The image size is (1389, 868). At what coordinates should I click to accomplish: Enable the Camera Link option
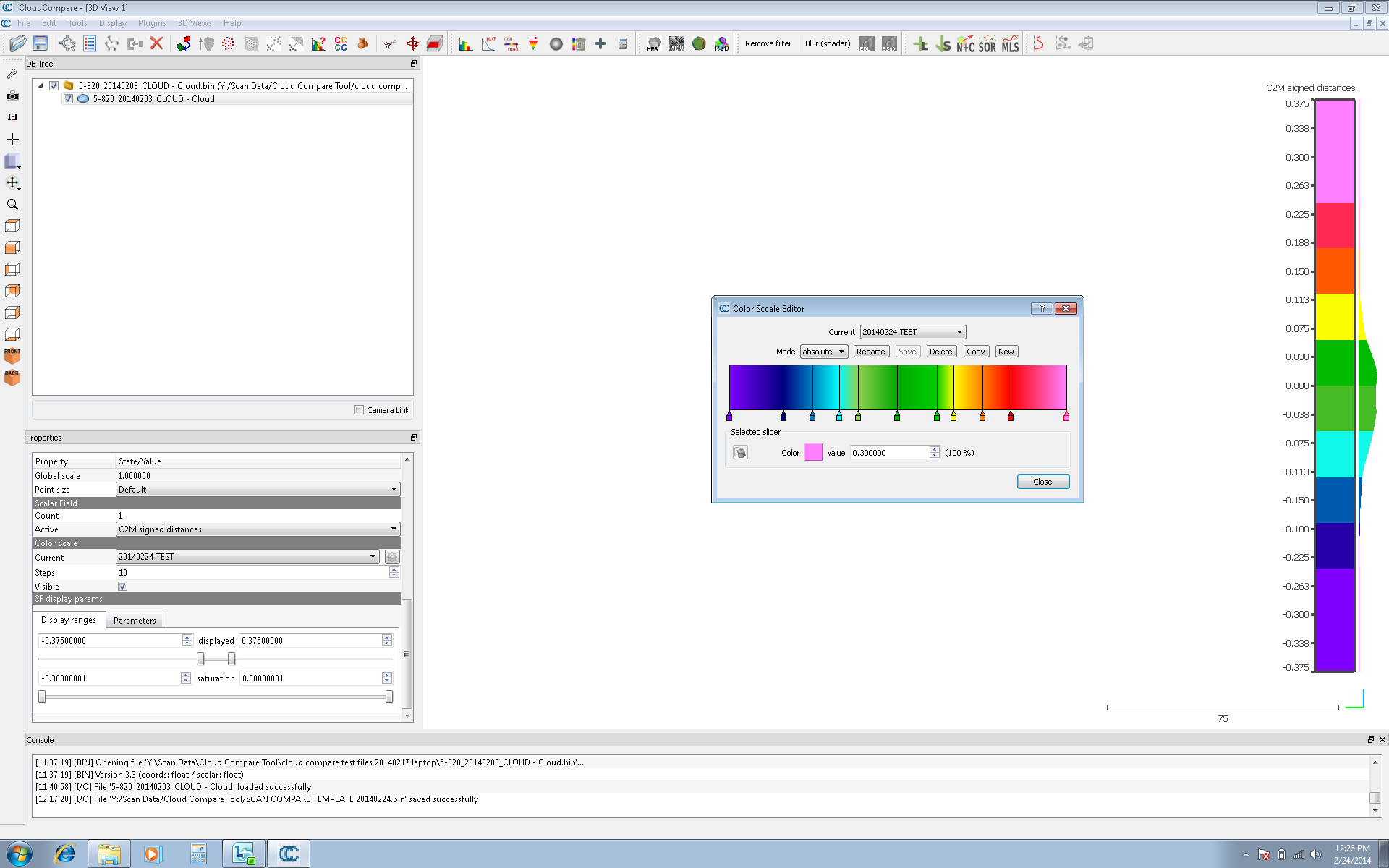point(359,409)
